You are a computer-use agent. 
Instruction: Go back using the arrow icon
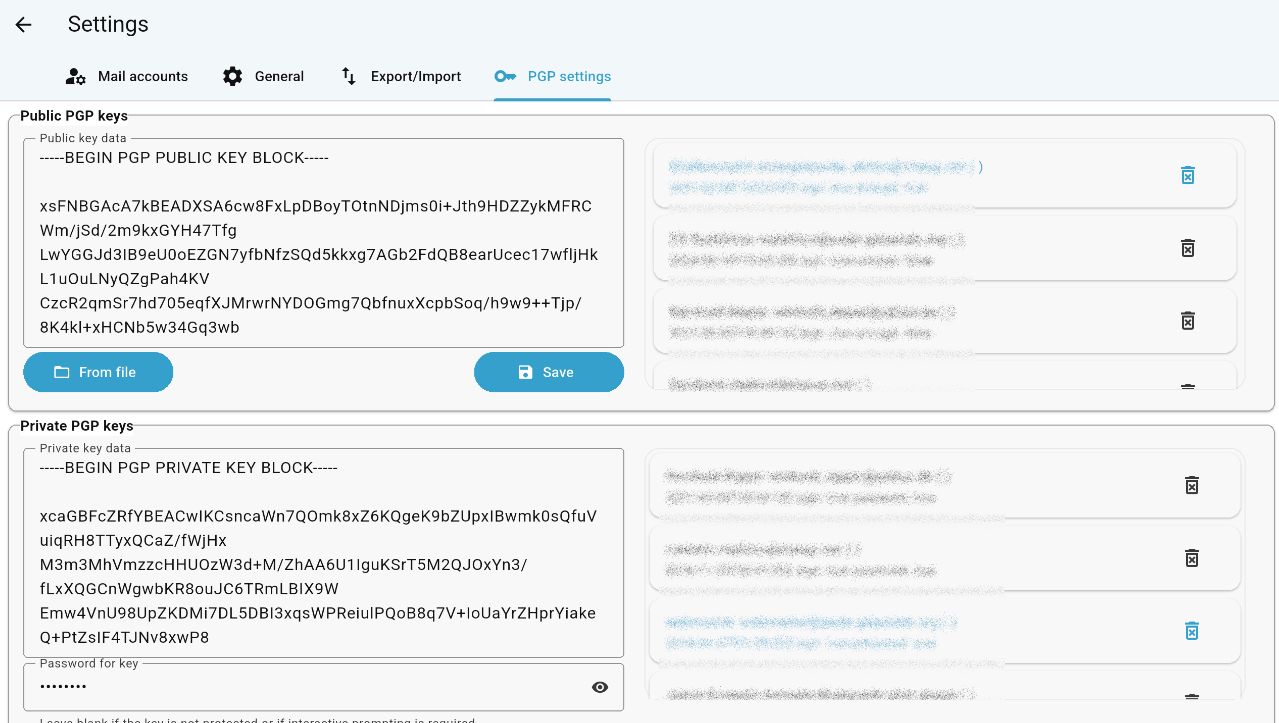click(x=24, y=25)
